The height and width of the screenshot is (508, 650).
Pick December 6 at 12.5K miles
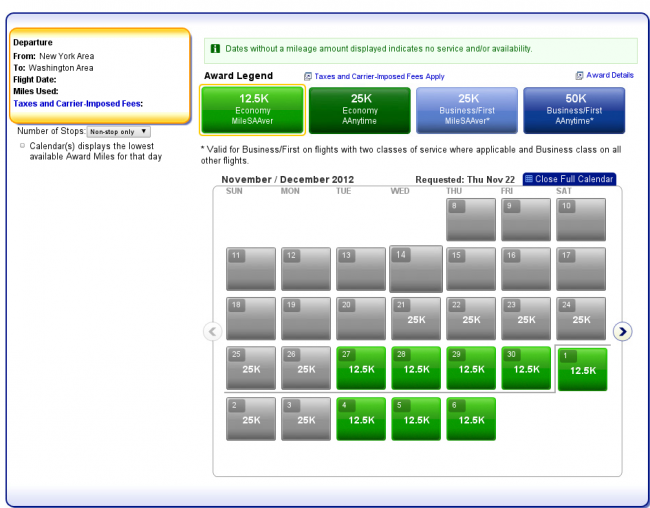470,419
